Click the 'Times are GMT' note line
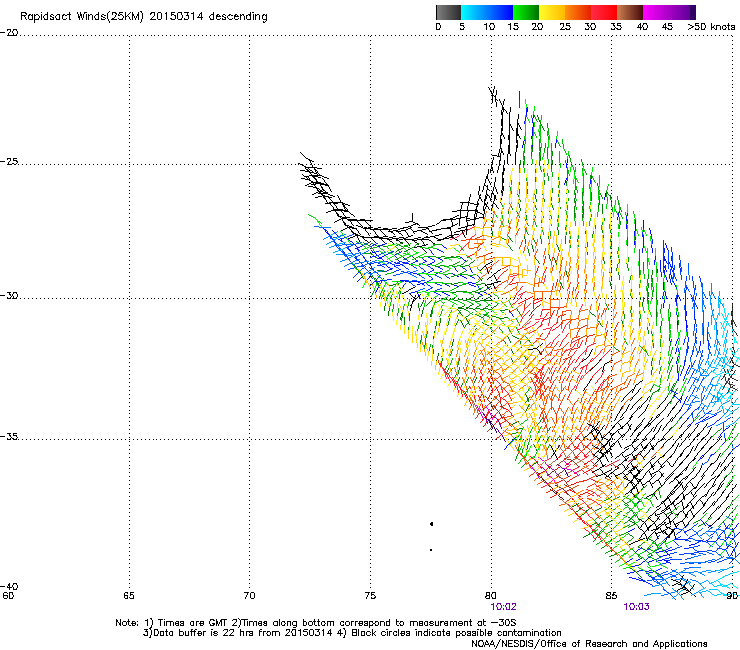Viewport: 740px width, 650px height. point(315,623)
